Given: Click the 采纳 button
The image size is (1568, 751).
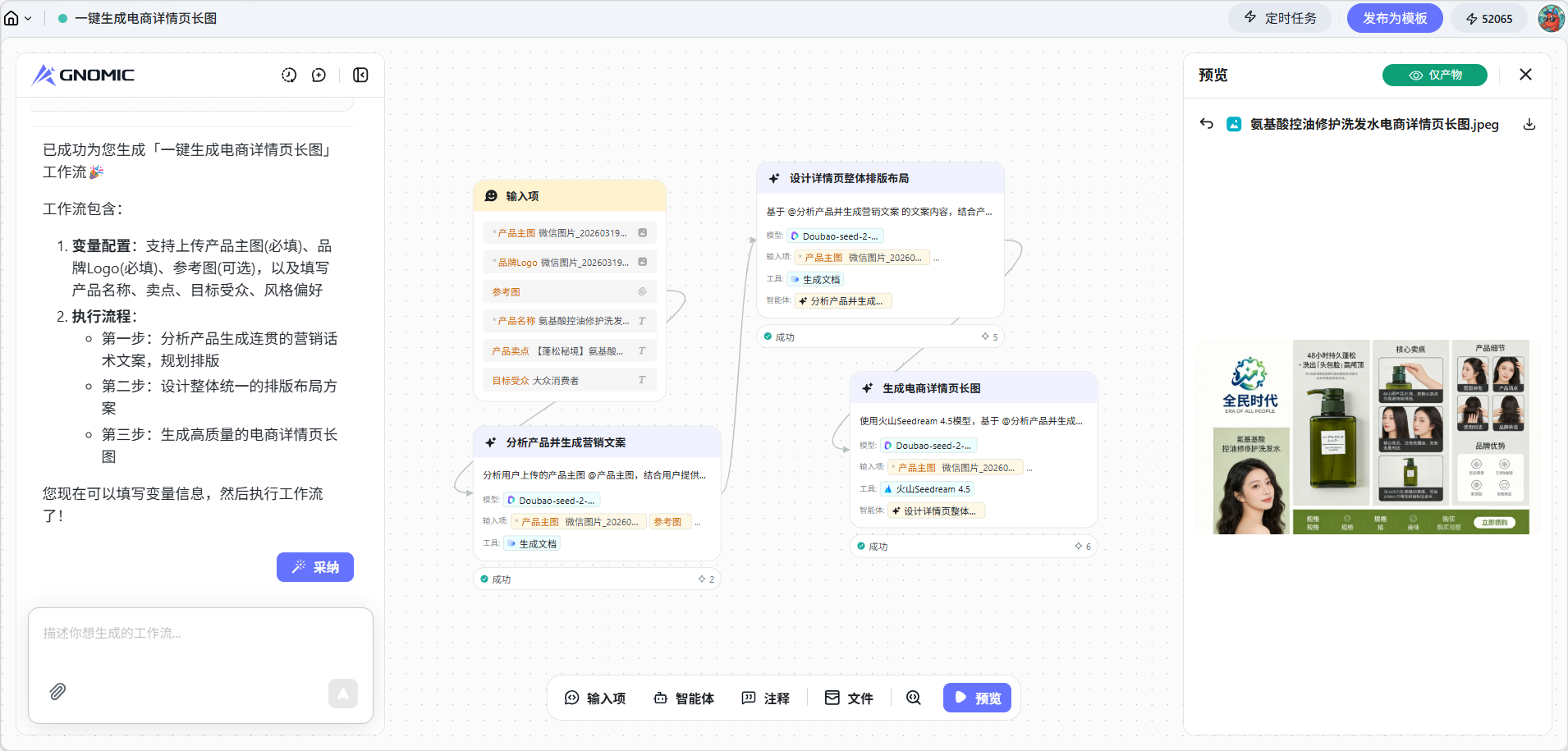Looking at the screenshot, I should tap(315, 567).
